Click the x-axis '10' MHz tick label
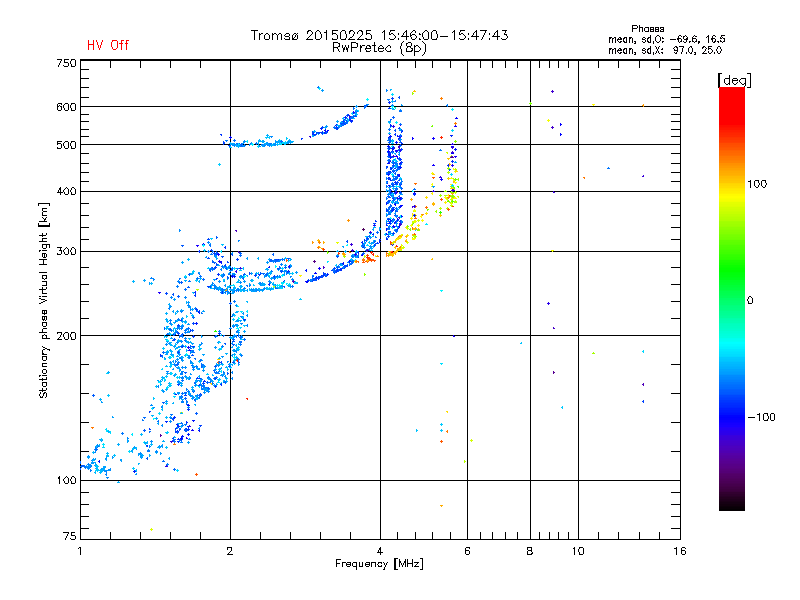This screenshot has width=800, height=600. click(578, 551)
